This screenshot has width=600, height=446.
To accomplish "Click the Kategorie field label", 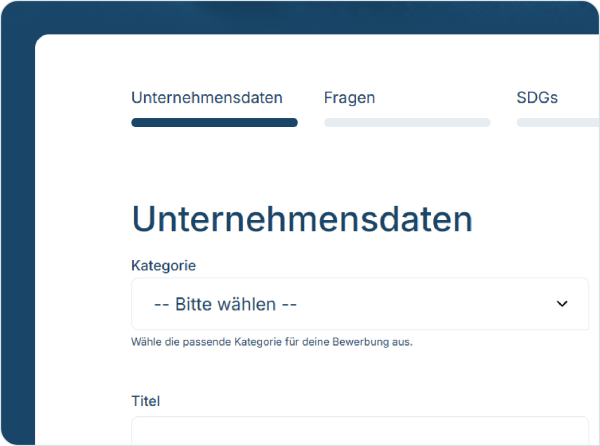I will 163,265.
